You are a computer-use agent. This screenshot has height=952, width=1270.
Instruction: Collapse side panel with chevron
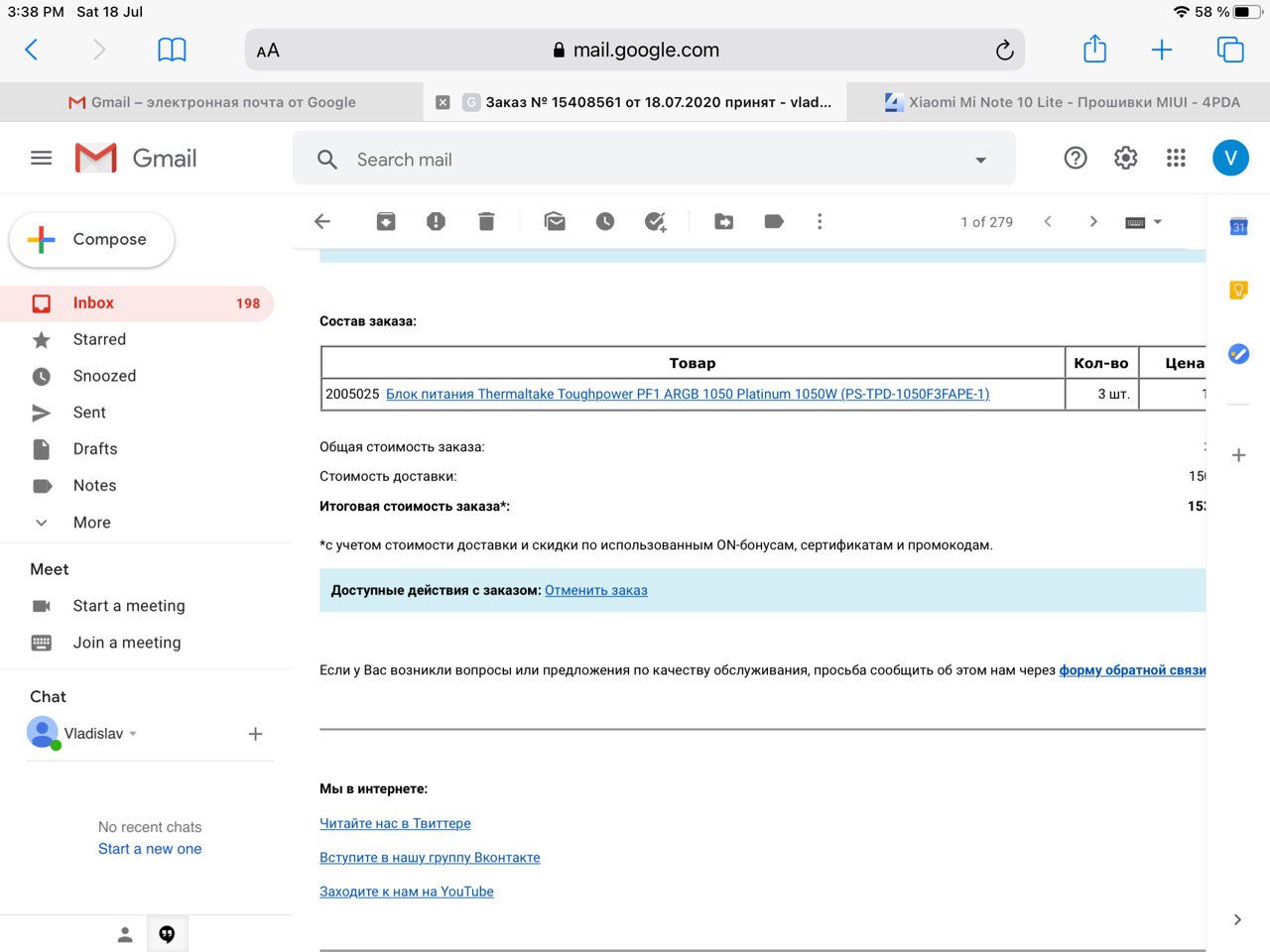pos(1237,919)
